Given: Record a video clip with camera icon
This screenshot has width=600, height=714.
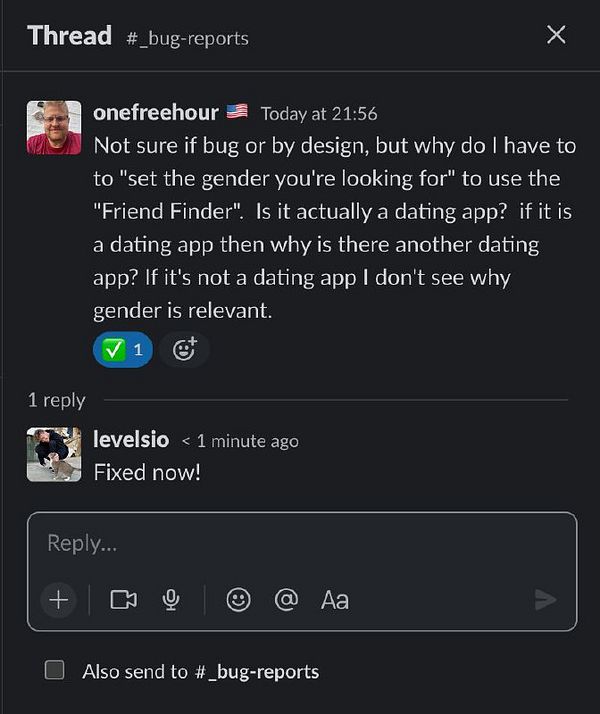Looking at the screenshot, I should [123, 599].
